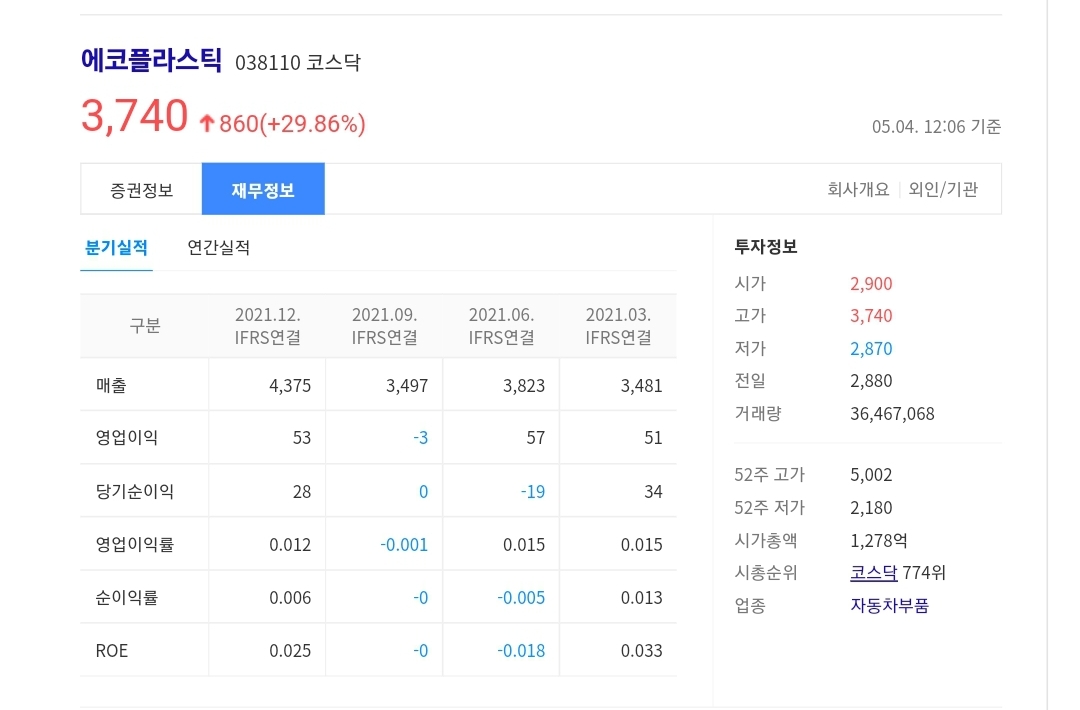This screenshot has width=1080, height=710.
Task: Click the timestamp 05.04. 12:06 기준
Action: coord(934,127)
